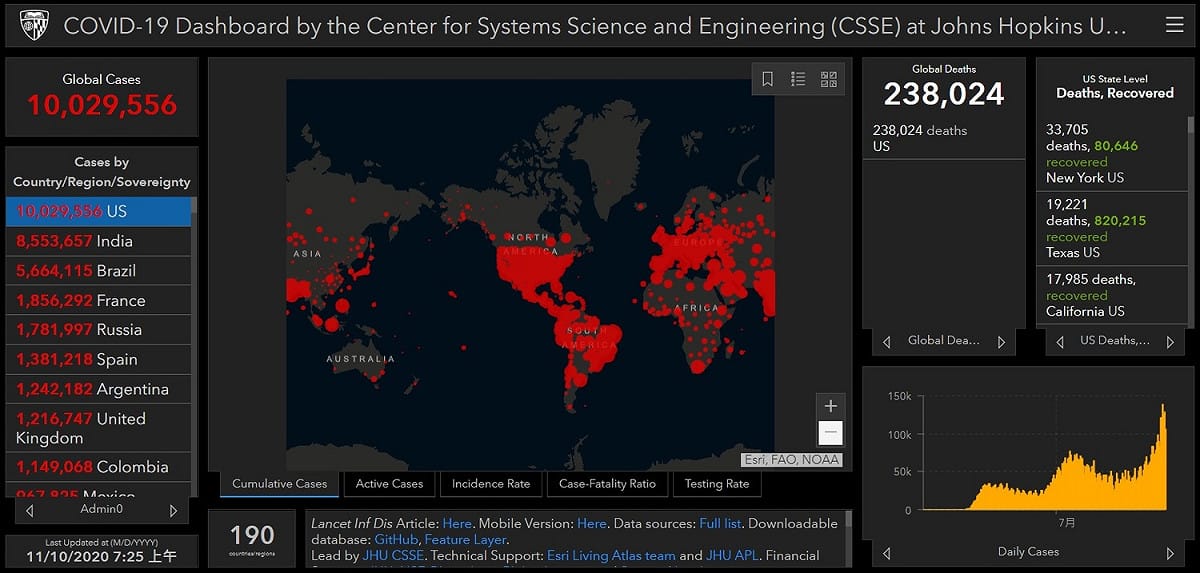1200x573 pixels.
Task: Select US in the country list
Action: [98, 212]
